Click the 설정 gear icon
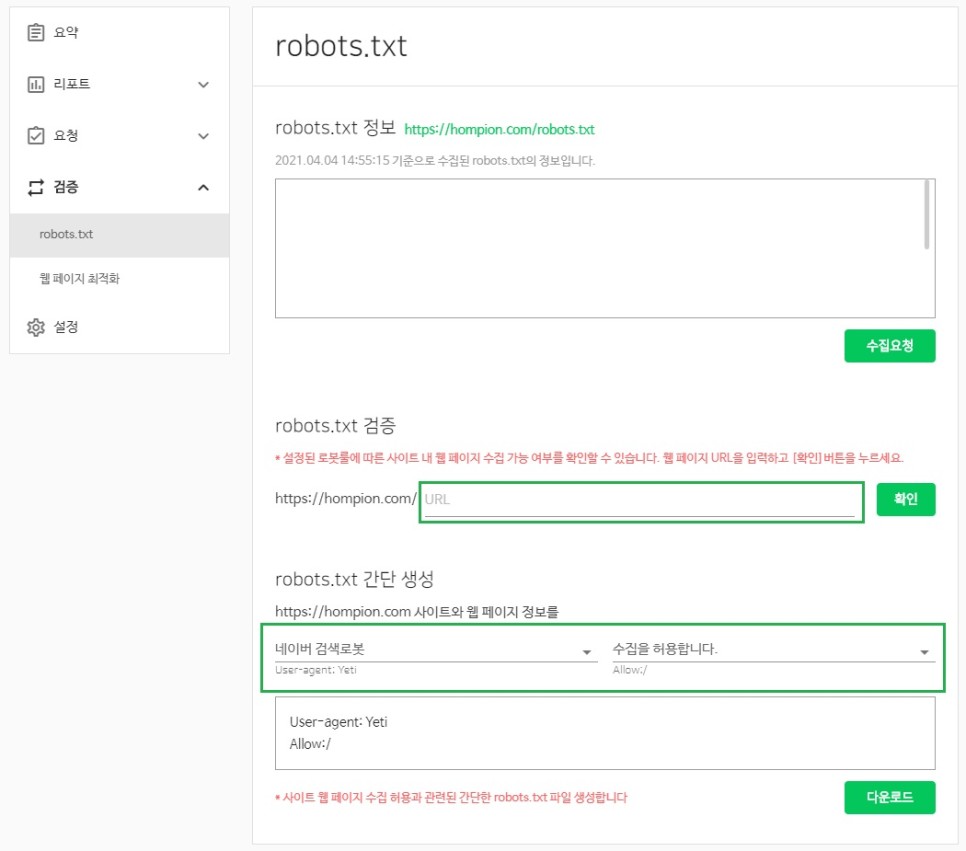The width and height of the screenshot is (966, 851). coord(36,327)
